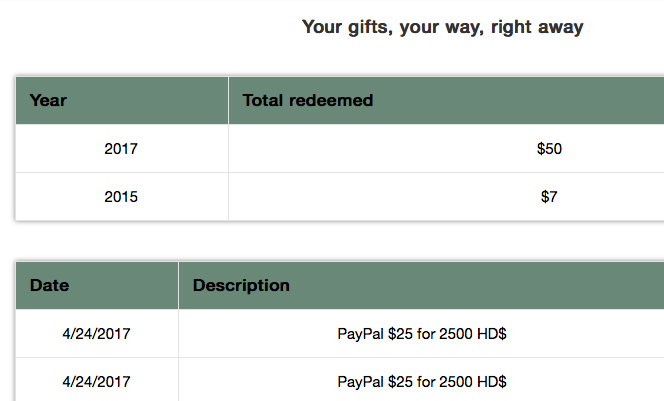Click the Description column header

241,285
